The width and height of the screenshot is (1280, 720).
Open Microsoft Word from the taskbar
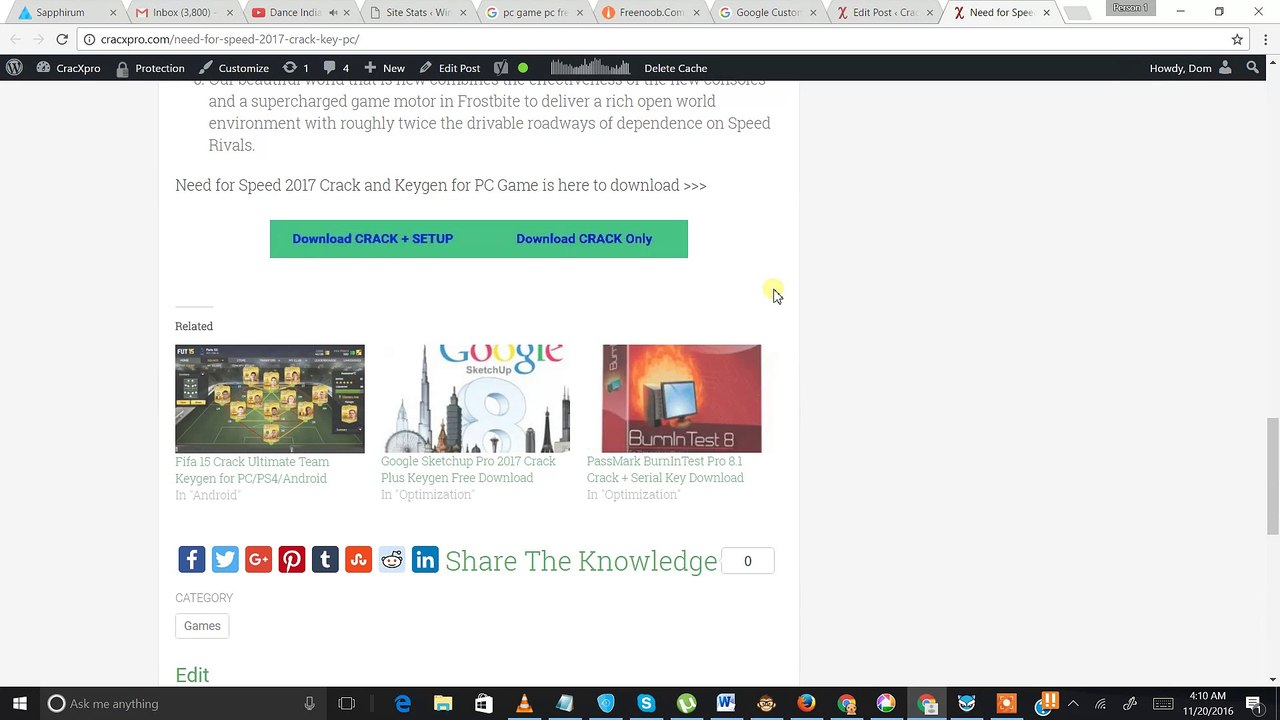click(x=726, y=704)
